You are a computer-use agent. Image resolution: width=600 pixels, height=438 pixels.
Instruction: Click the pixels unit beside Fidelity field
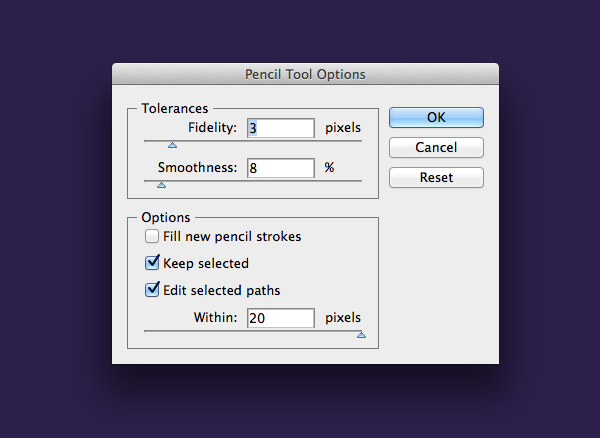[343, 128]
